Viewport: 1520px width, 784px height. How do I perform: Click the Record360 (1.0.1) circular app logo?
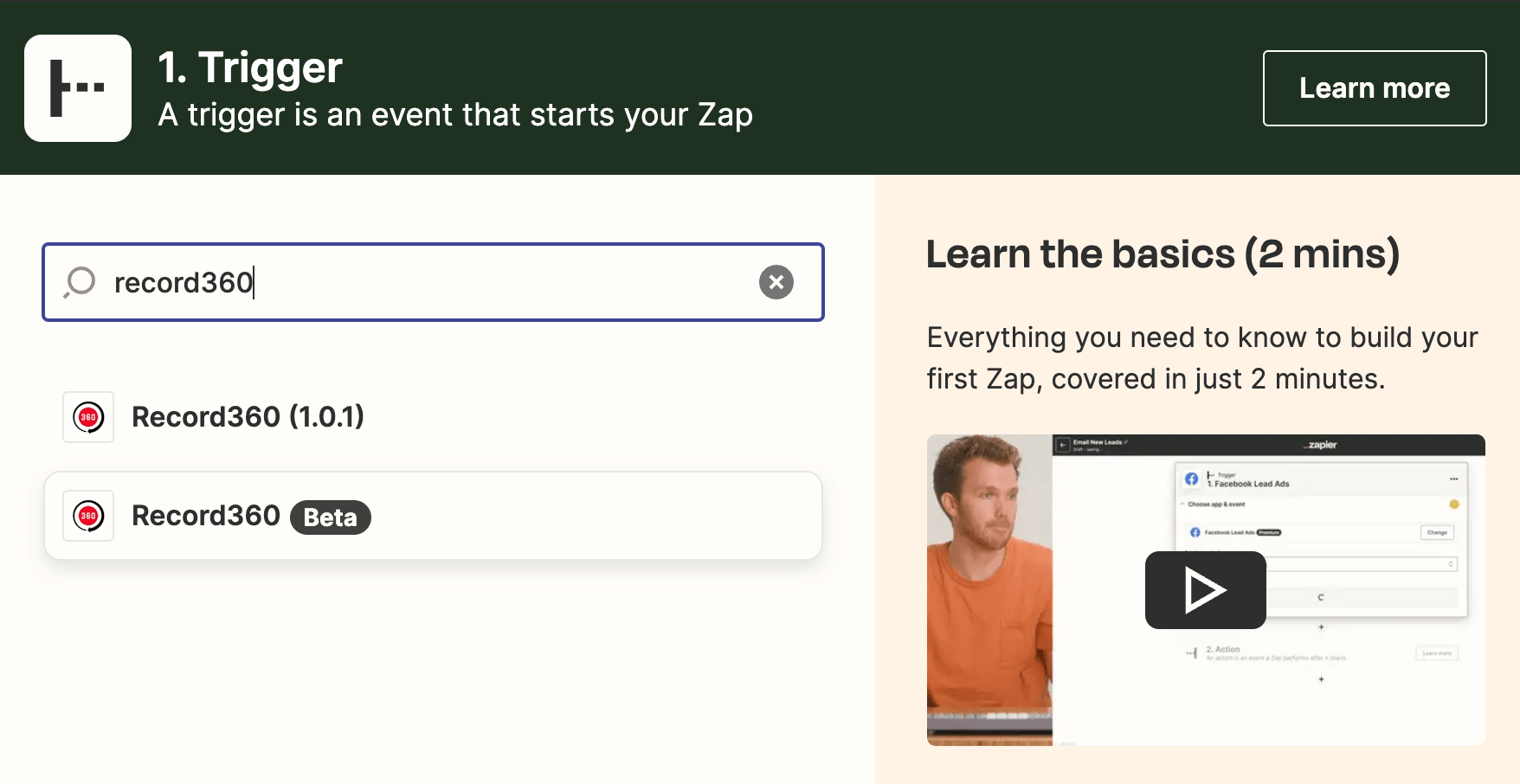pos(87,416)
